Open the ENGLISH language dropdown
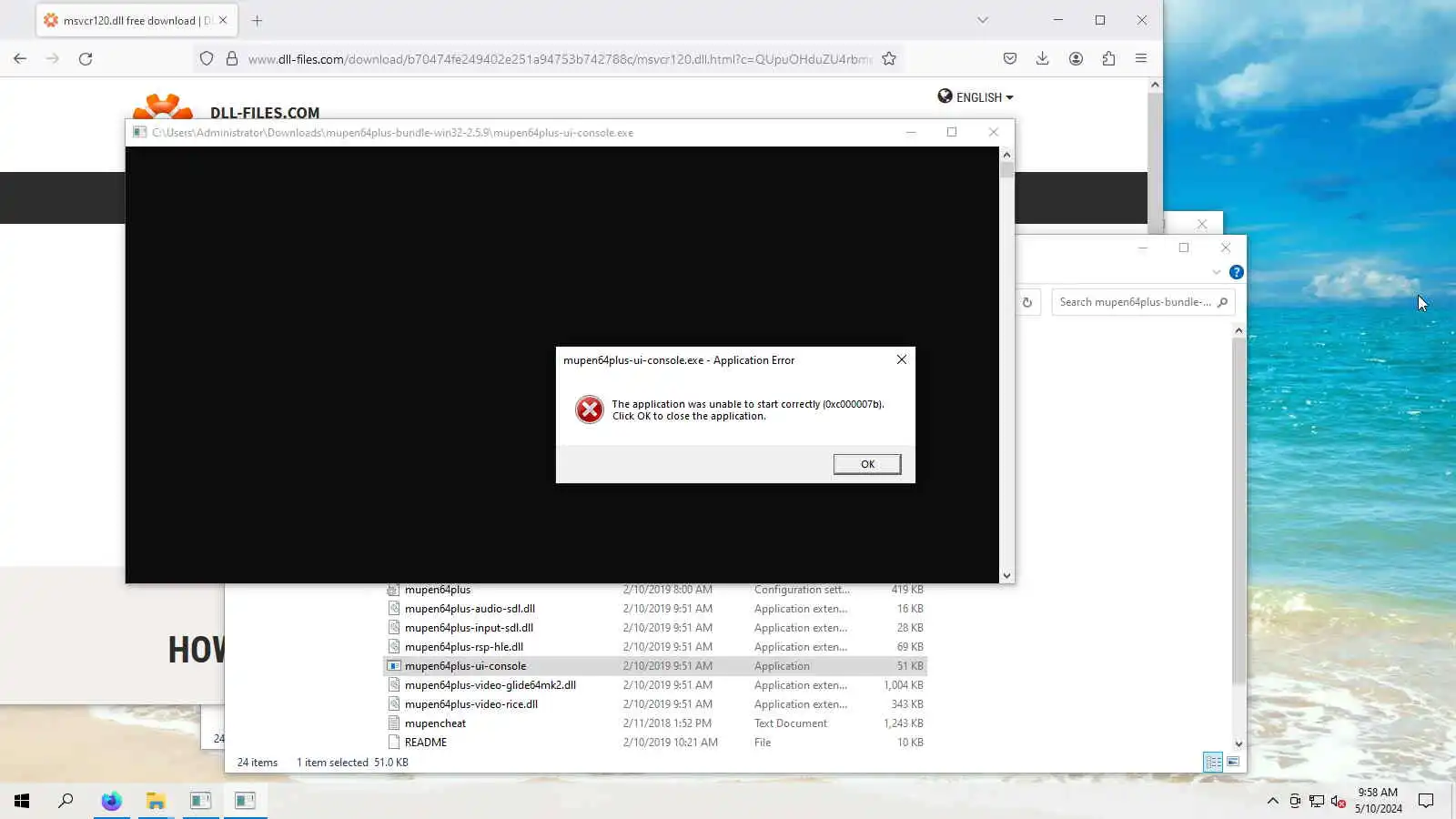Viewport: 1456px width, 819px height. pyautogui.click(x=976, y=97)
